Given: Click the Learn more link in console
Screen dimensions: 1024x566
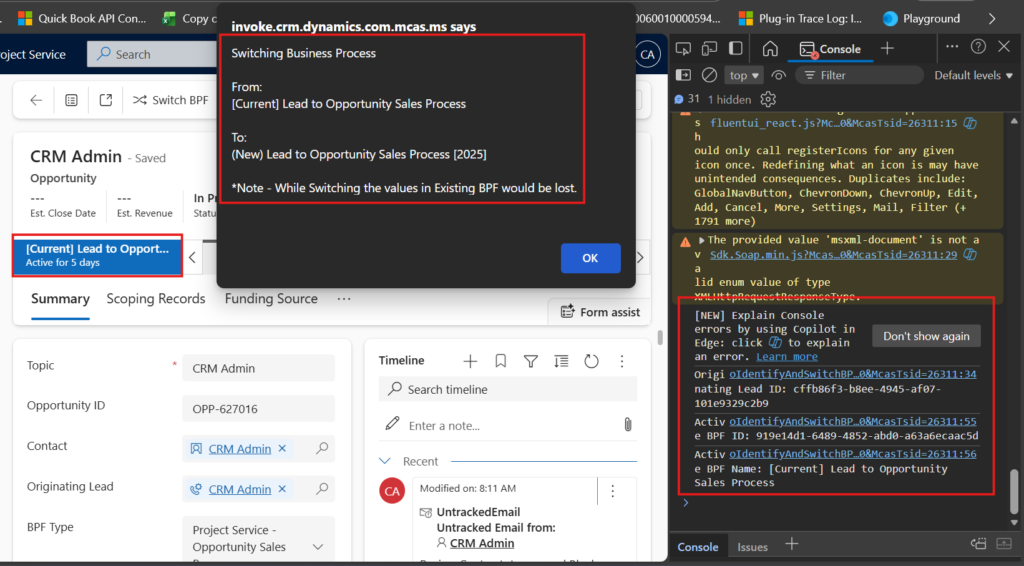Looking at the screenshot, I should coord(786,357).
